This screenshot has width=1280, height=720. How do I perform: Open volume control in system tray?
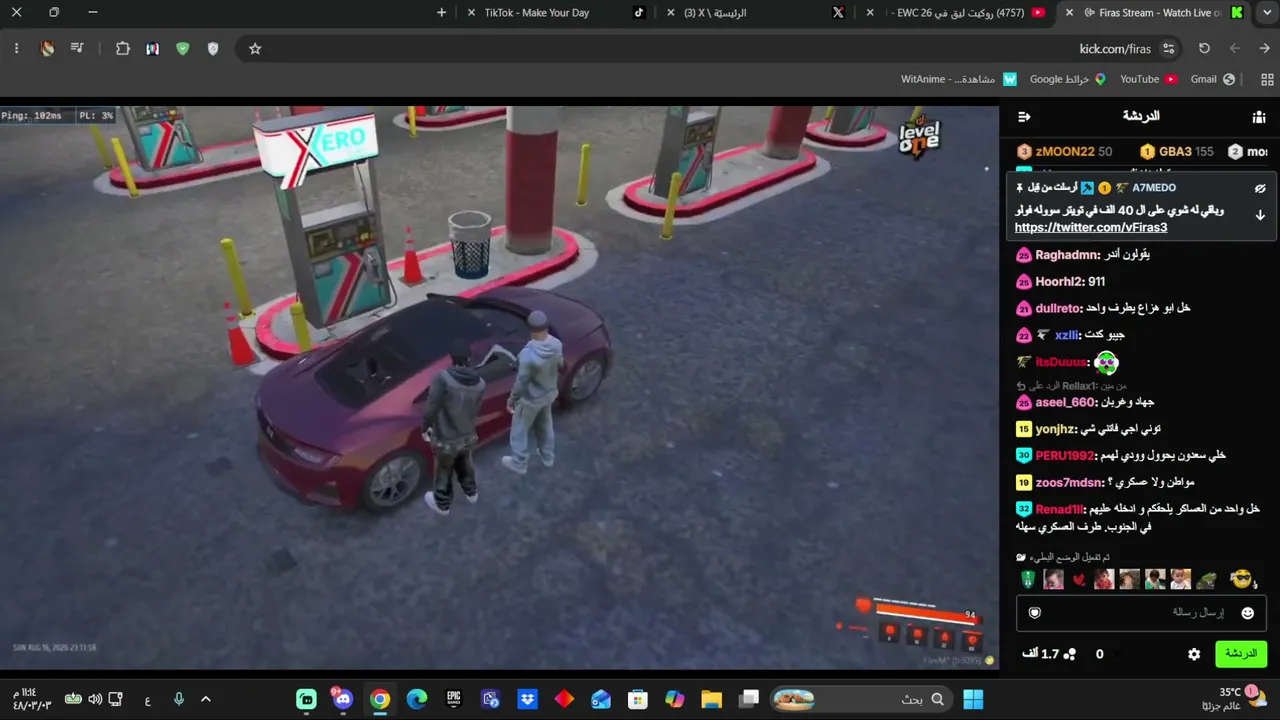point(95,699)
